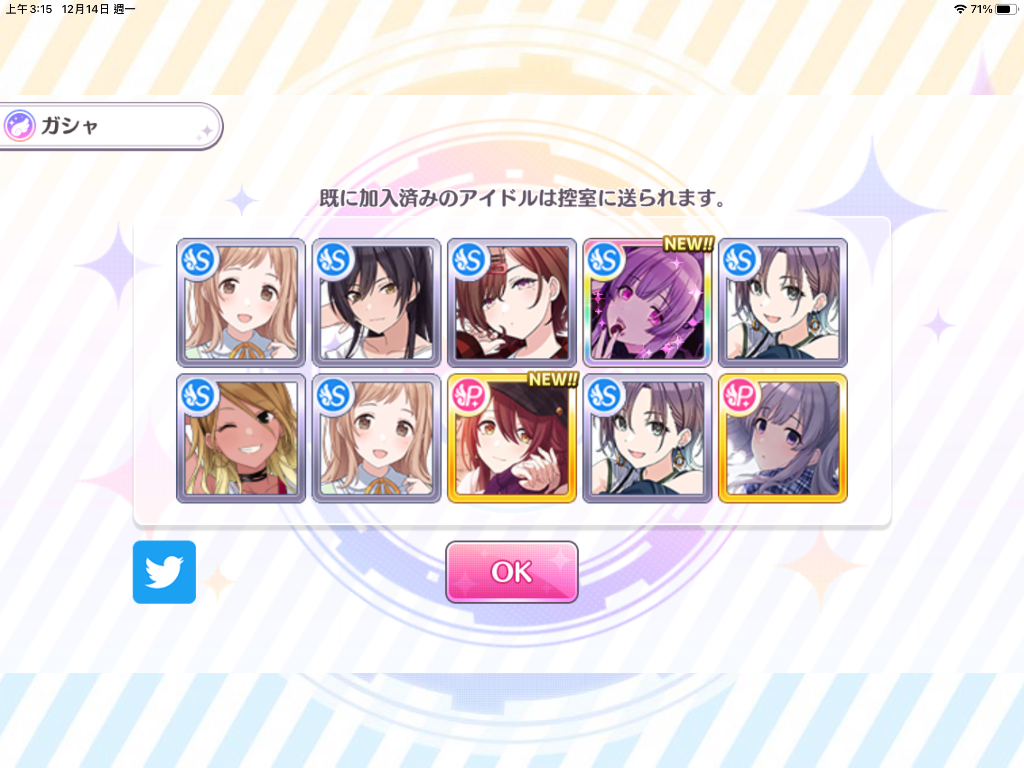Select the NEW purple-haired idol card
Viewport: 1024px width, 768px height.
tap(647, 302)
